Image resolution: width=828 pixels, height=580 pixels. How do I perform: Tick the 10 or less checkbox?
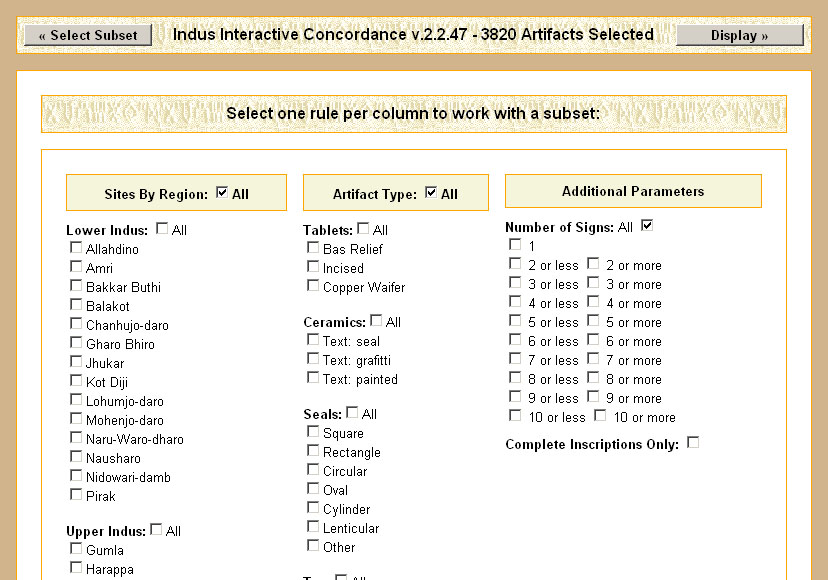click(515, 415)
